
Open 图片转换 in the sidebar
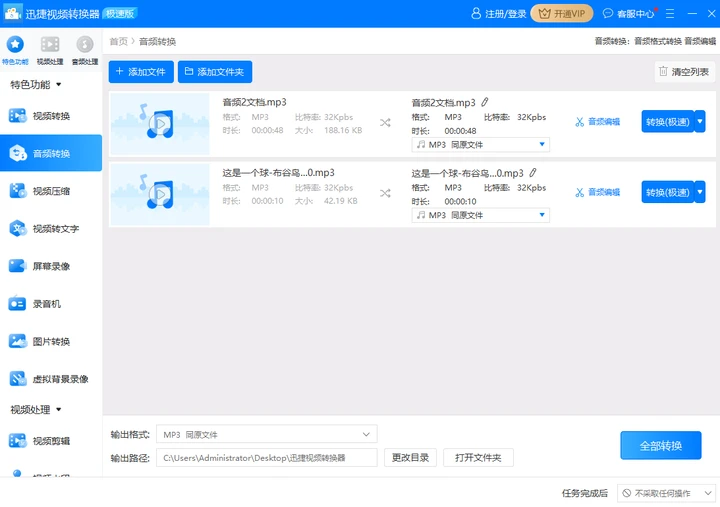(x=51, y=341)
